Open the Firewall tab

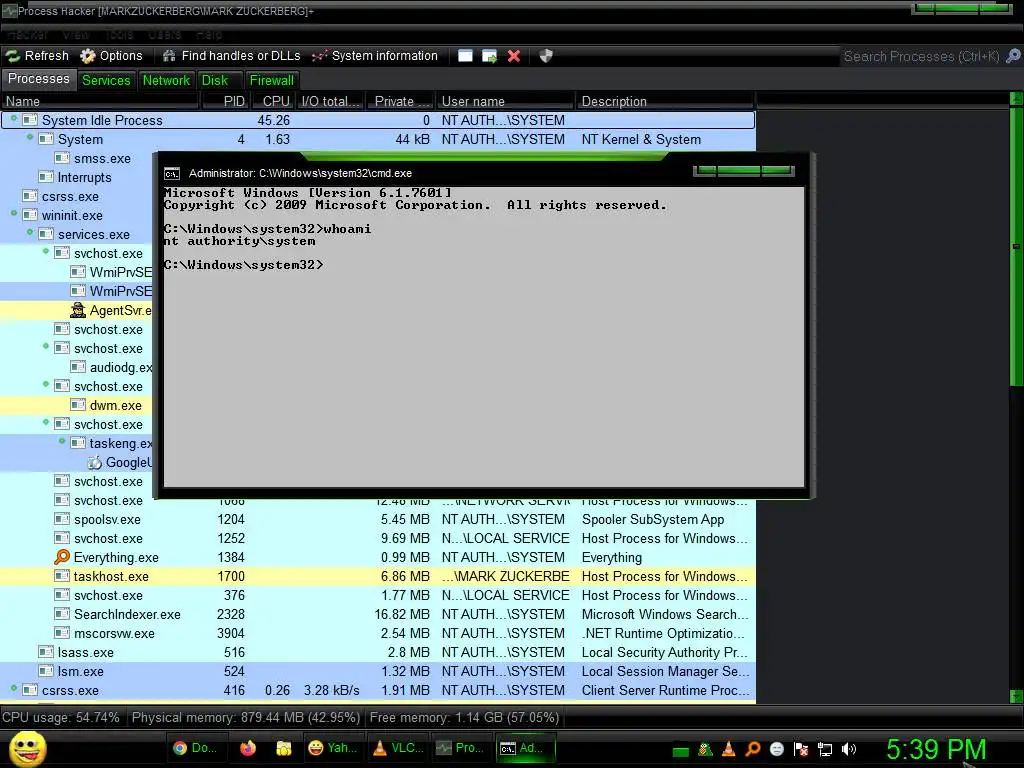click(272, 80)
